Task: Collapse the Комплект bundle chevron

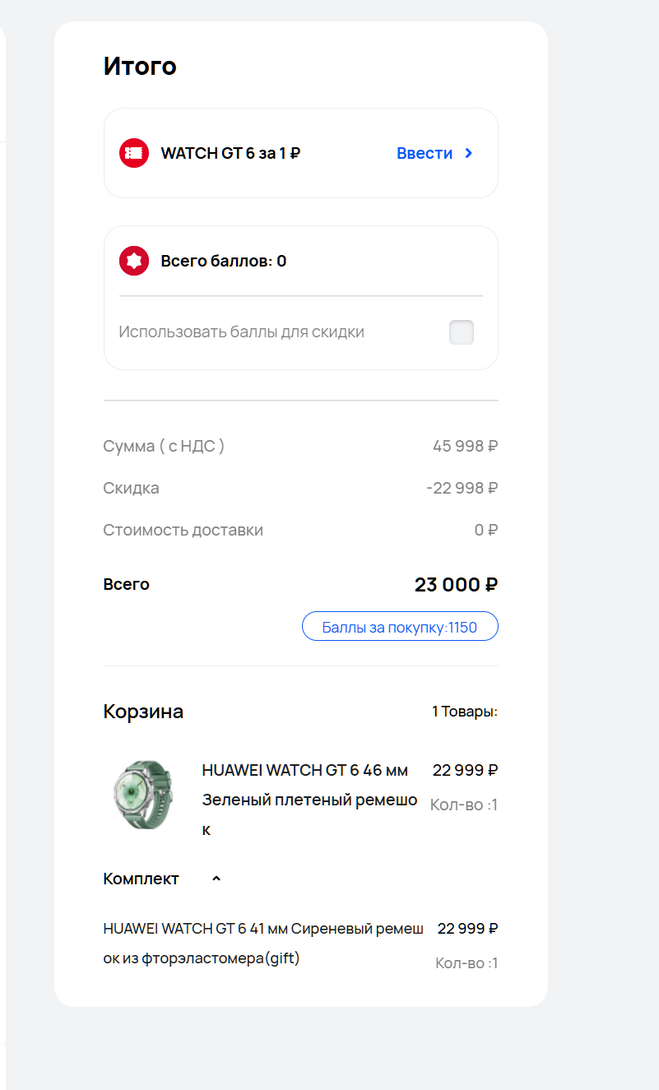Action: [x=216, y=879]
